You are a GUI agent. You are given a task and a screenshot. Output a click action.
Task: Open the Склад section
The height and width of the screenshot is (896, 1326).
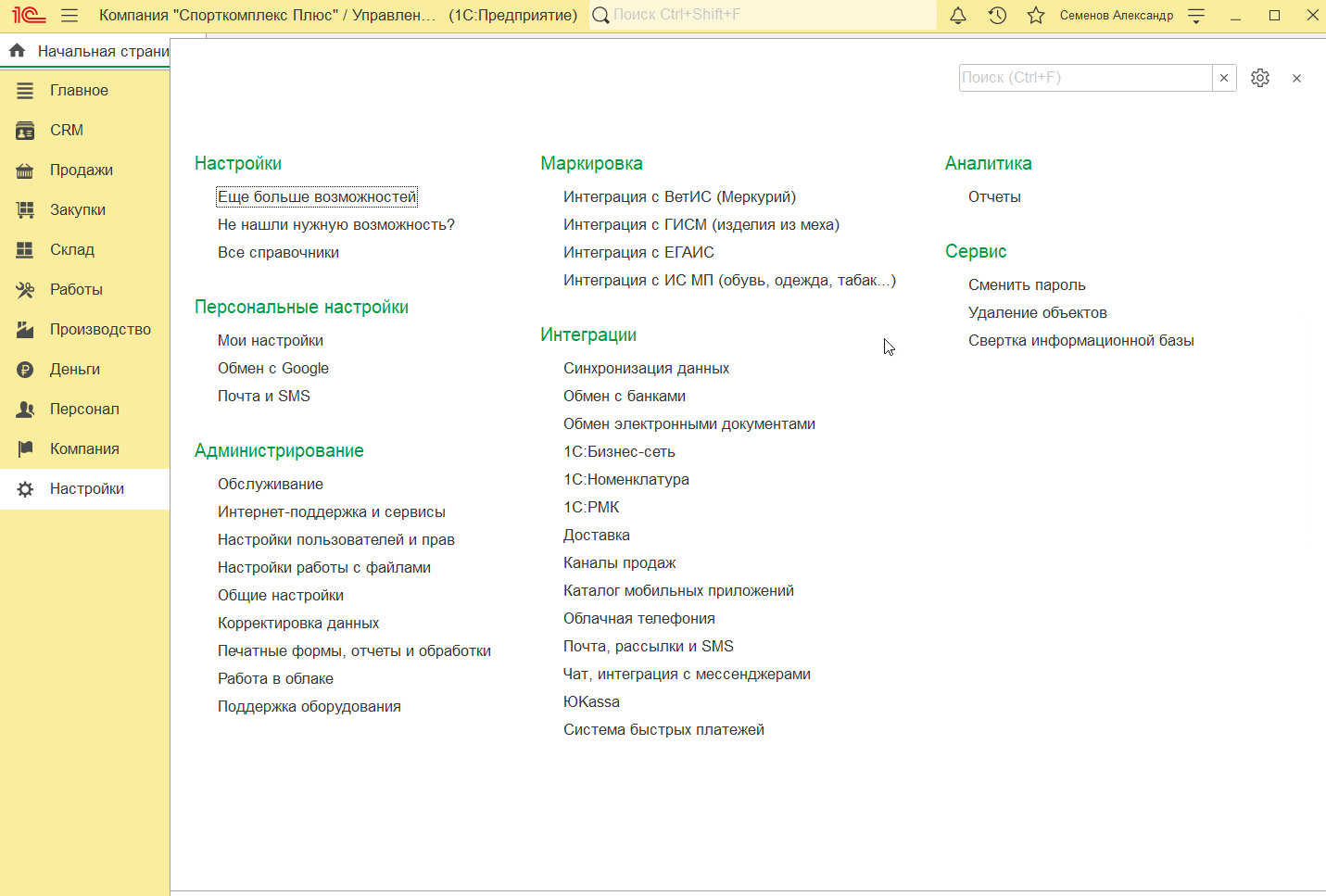(x=84, y=250)
